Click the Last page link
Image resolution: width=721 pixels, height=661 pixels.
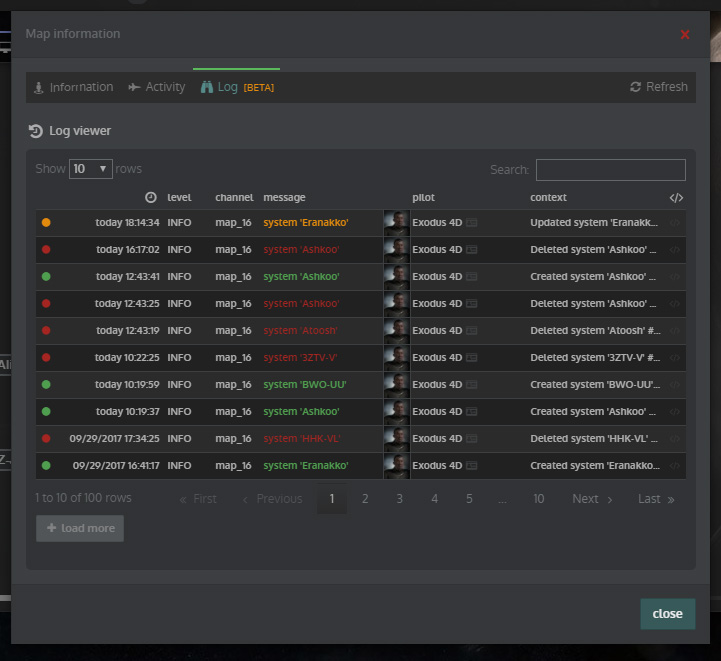pyautogui.click(x=656, y=499)
